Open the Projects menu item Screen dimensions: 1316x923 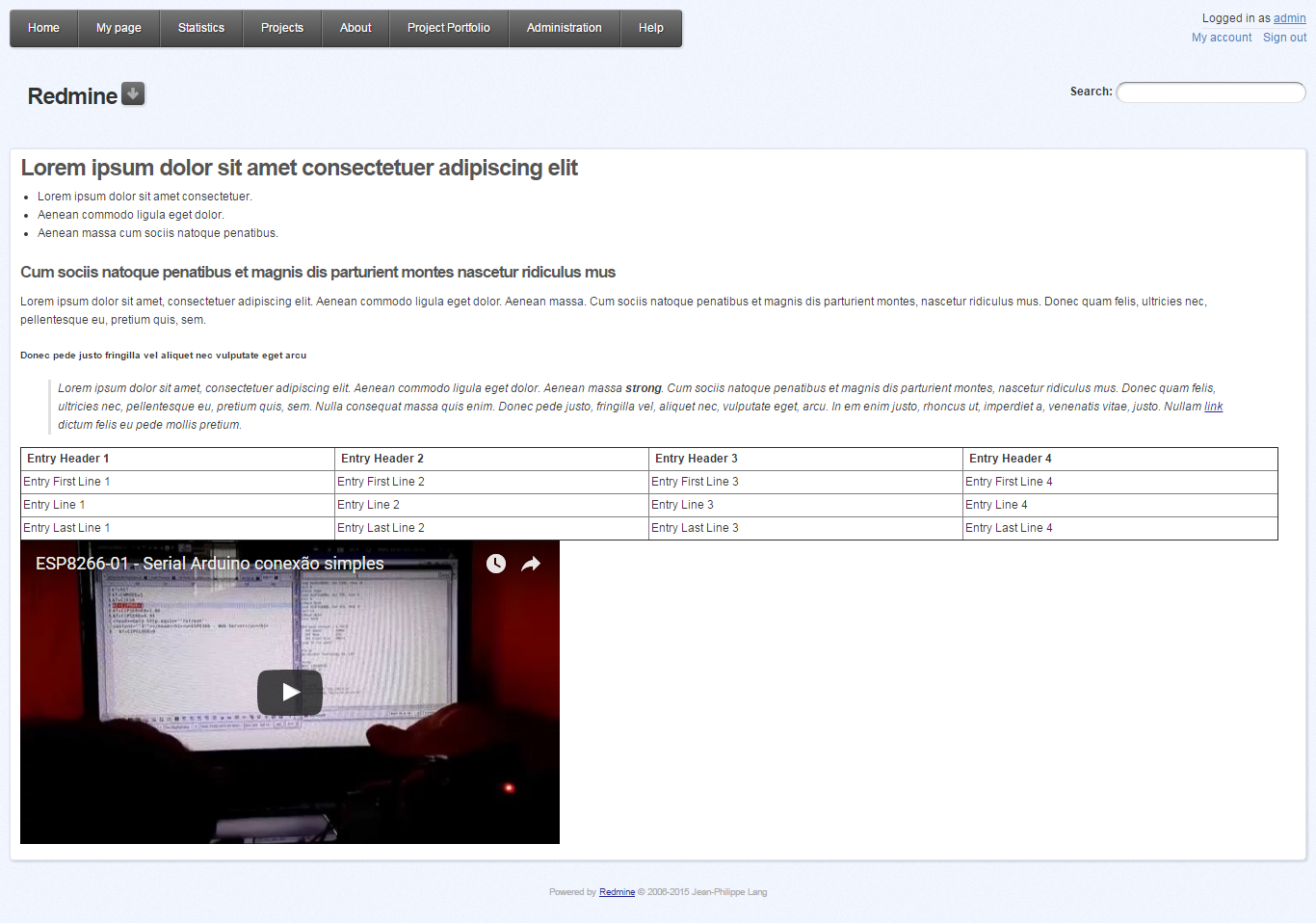pyautogui.click(x=282, y=28)
